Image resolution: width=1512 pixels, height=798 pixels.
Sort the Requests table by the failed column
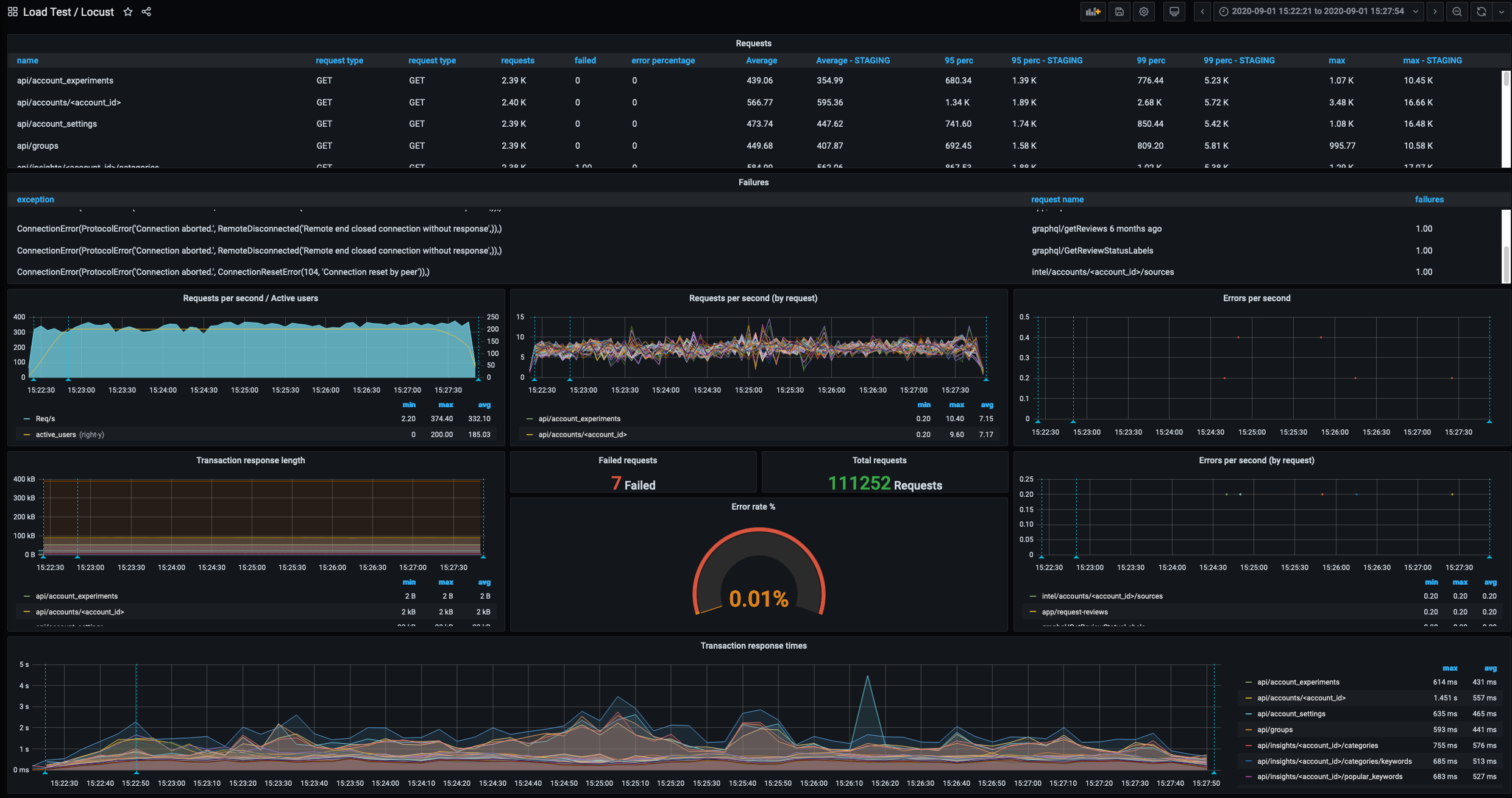click(x=585, y=60)
